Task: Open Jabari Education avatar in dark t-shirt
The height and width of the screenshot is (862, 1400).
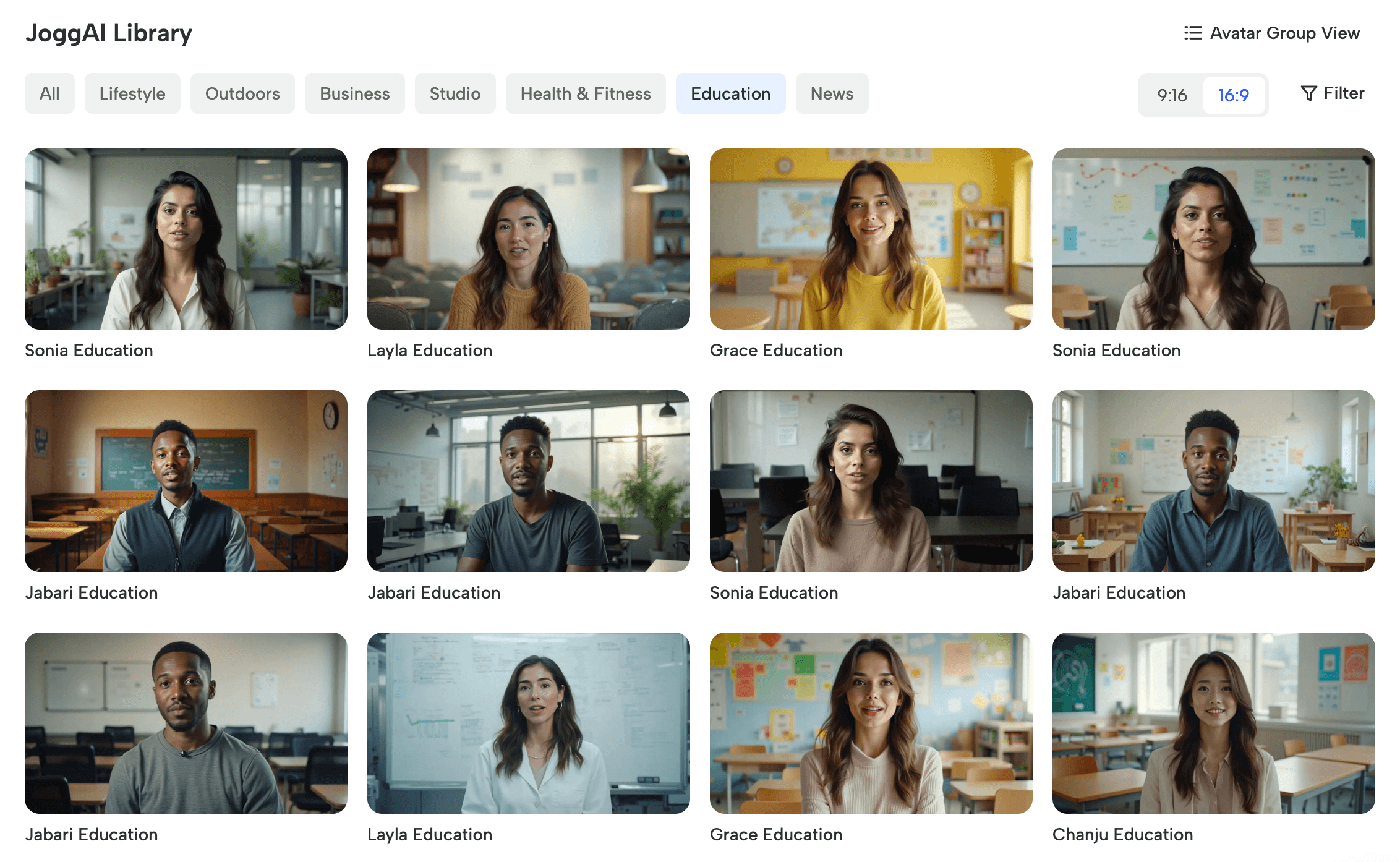Action: click(x=529, y=481)
